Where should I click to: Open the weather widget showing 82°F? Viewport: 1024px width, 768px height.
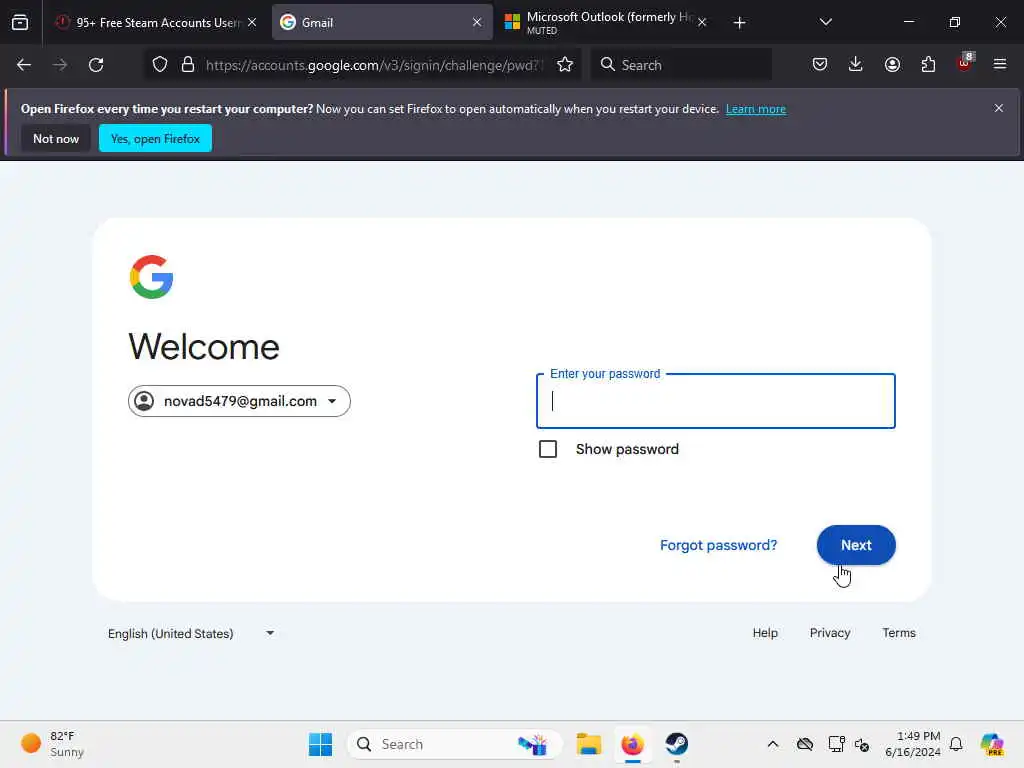point(52,744)
